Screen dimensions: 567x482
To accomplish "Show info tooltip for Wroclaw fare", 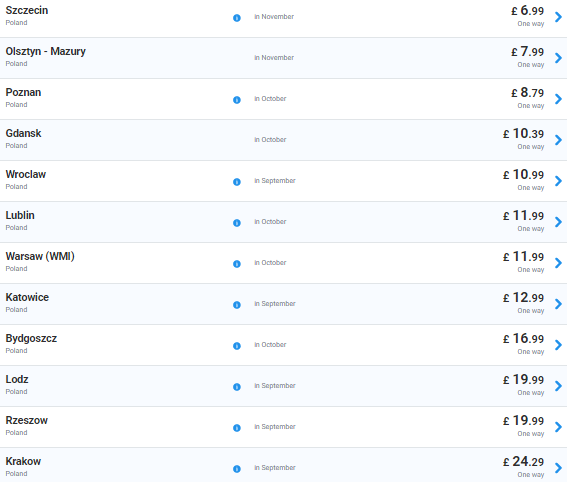I will (237, 182).
